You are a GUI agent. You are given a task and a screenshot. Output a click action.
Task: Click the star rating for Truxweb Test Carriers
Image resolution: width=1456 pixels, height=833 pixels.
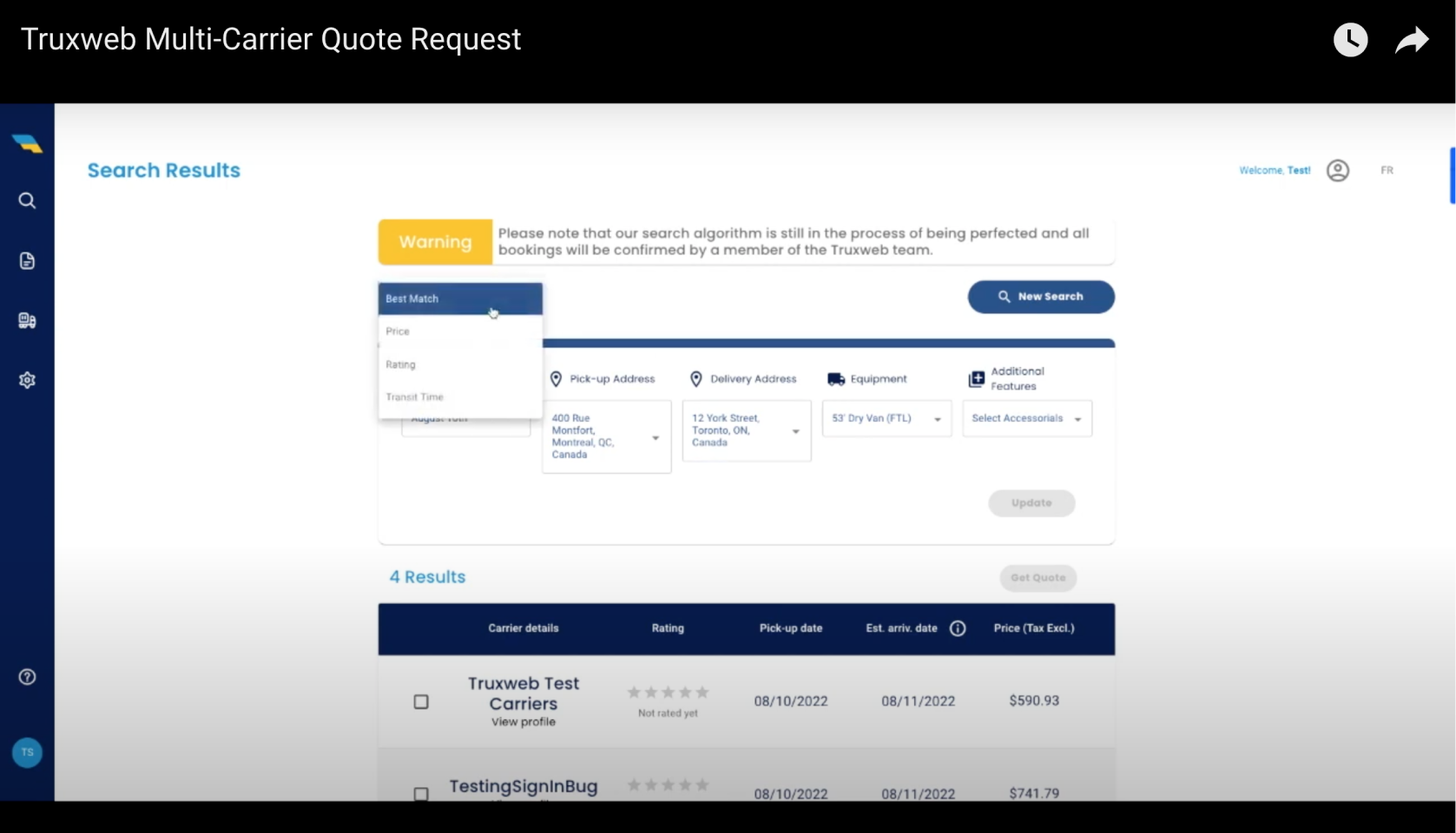coord(668,692)
